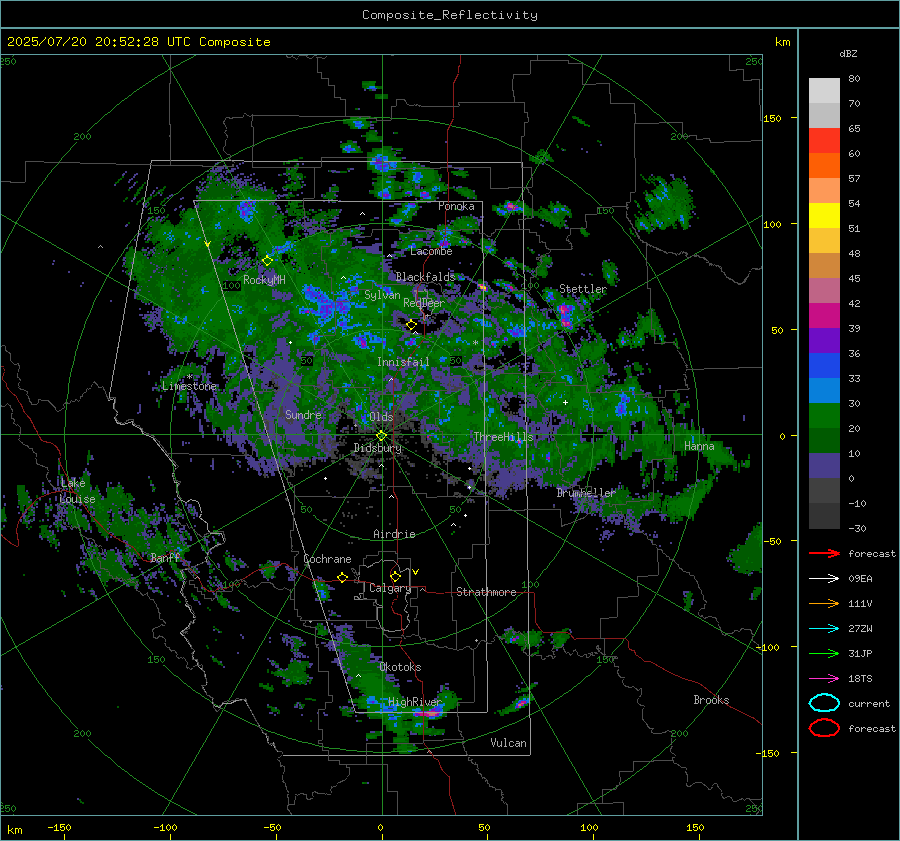Click the Sylvan map label

tap(382, 295)
